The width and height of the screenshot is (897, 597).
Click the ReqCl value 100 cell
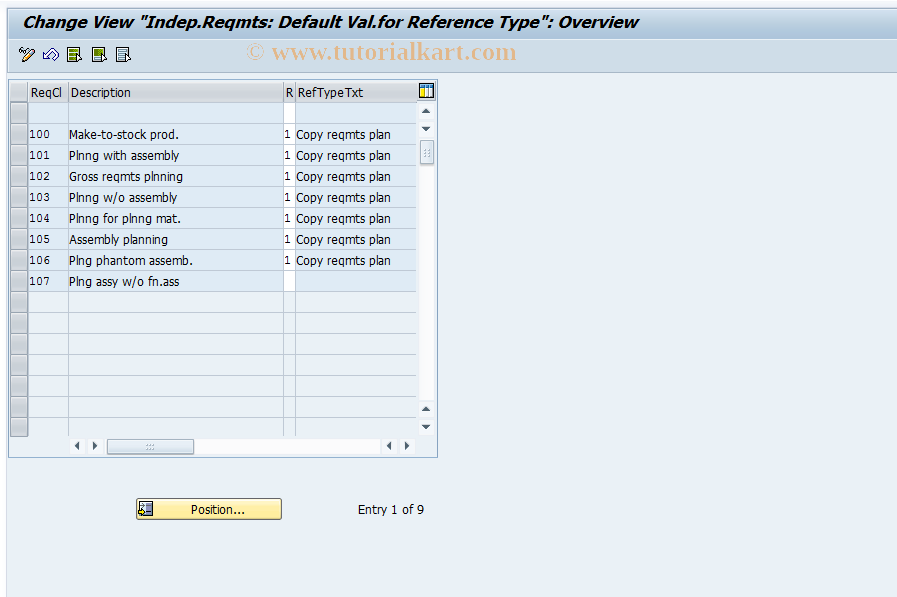(48, 134)
